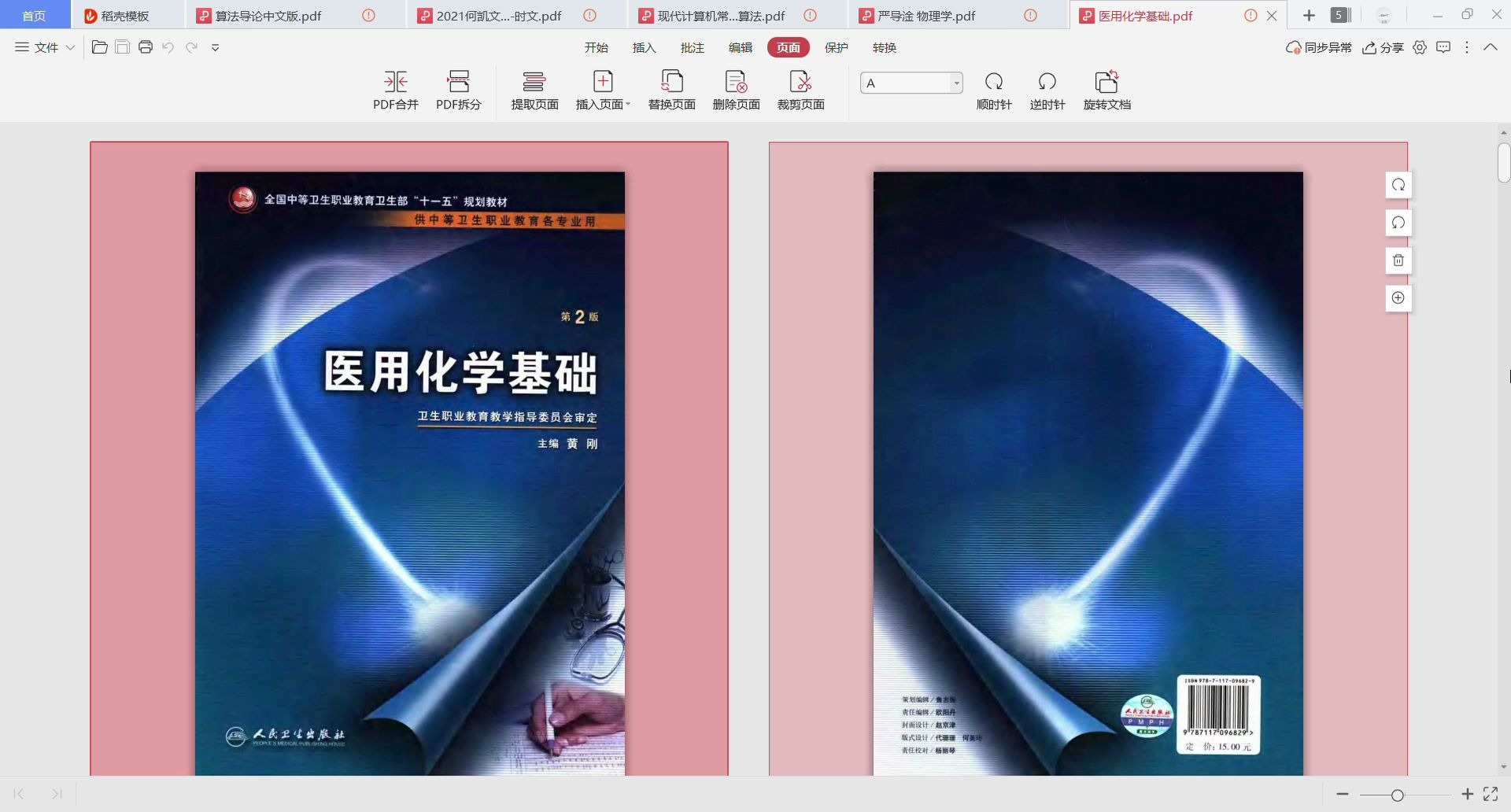Switch to the 保护 ribbon tab
The image size is (1511, 812).
[x=836, y=47]
